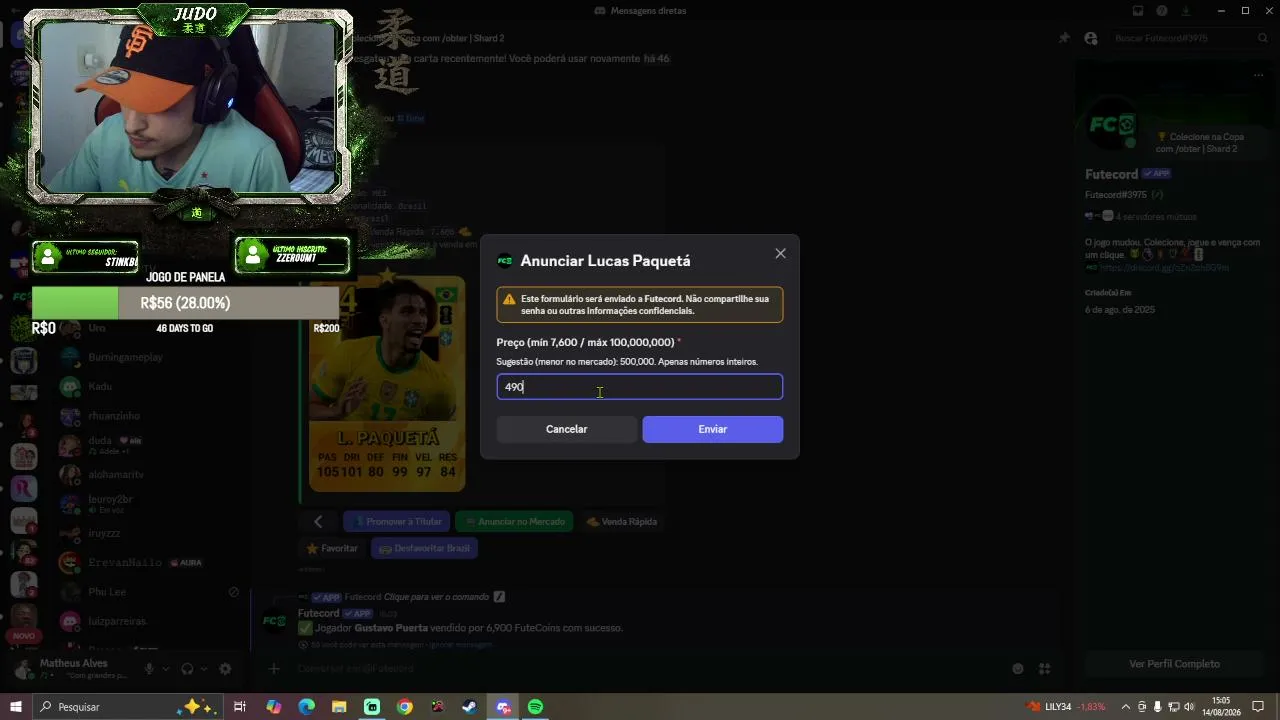Click the Matheus Alves user avatar

[x=23, y=668]
